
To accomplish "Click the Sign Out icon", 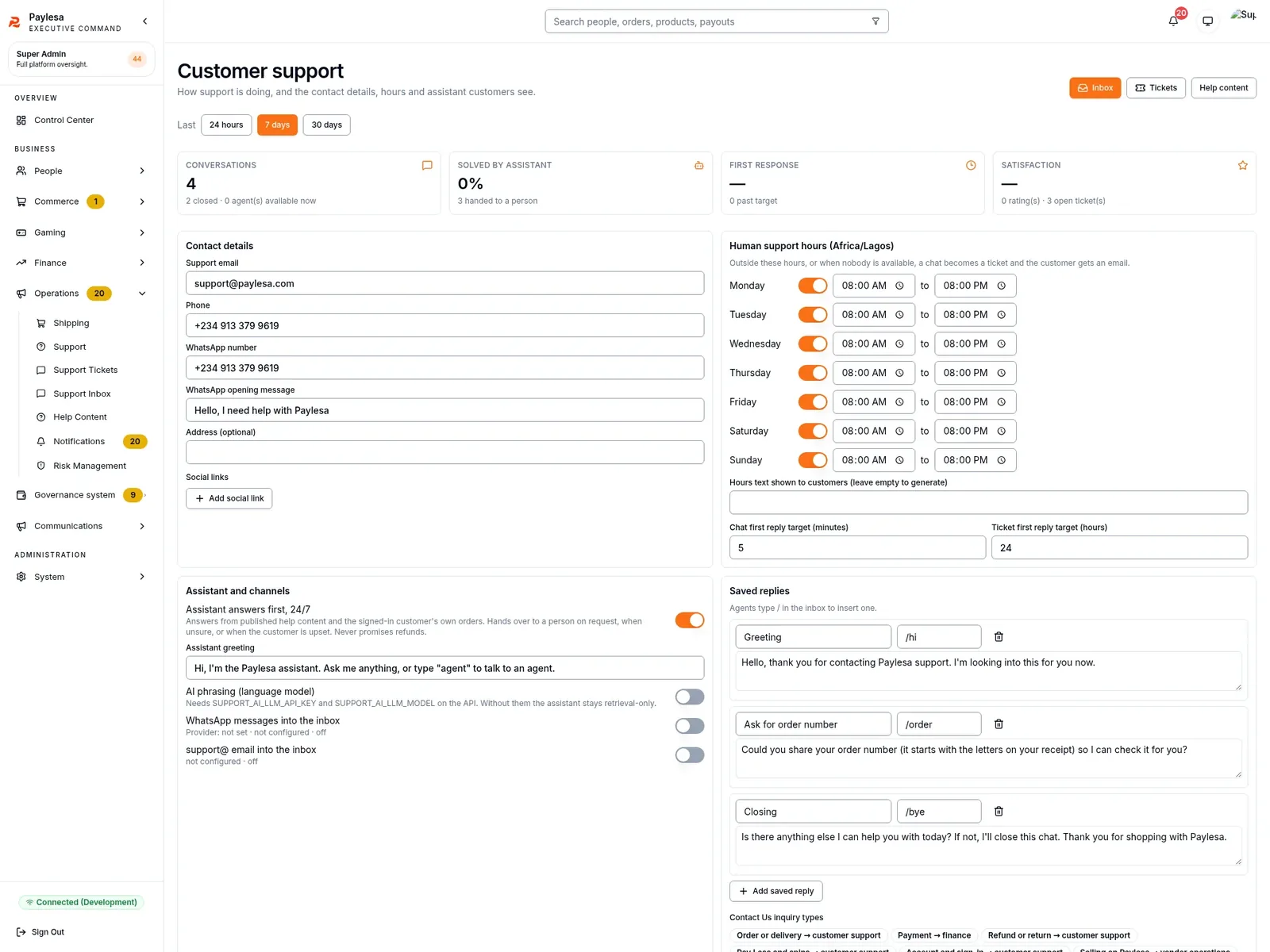I will coord(21,932).
